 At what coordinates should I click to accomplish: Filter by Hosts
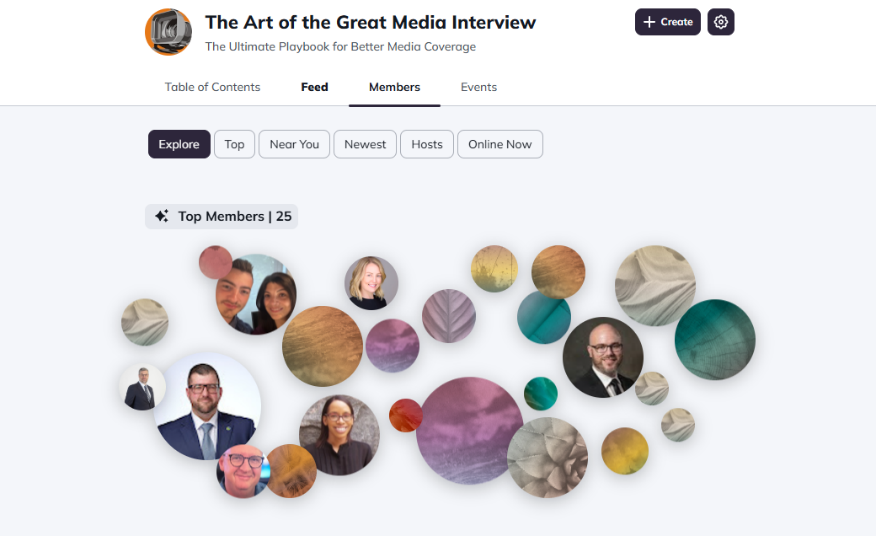(x=427, y=144)
